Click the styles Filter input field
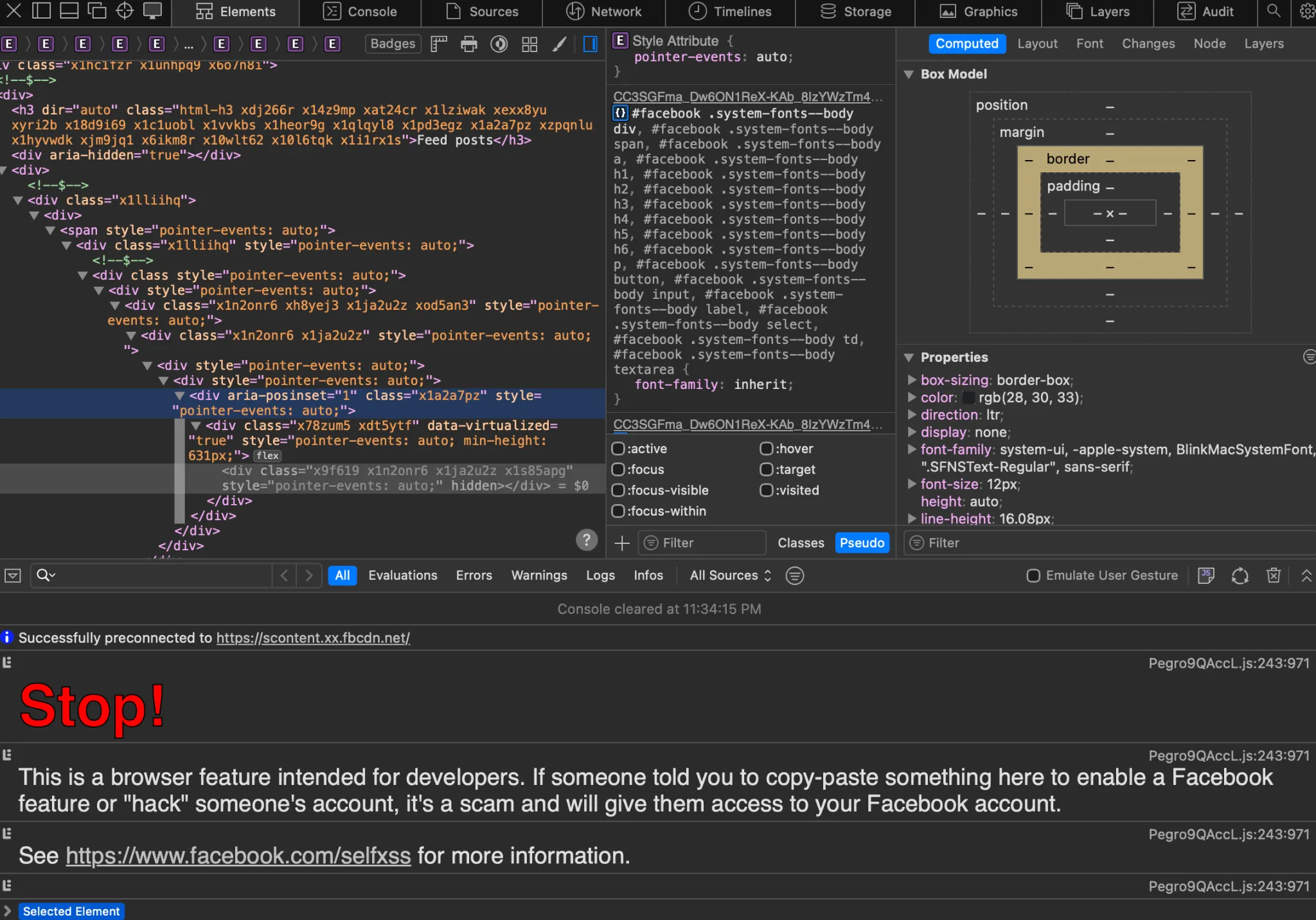 [x=702, y=543]
